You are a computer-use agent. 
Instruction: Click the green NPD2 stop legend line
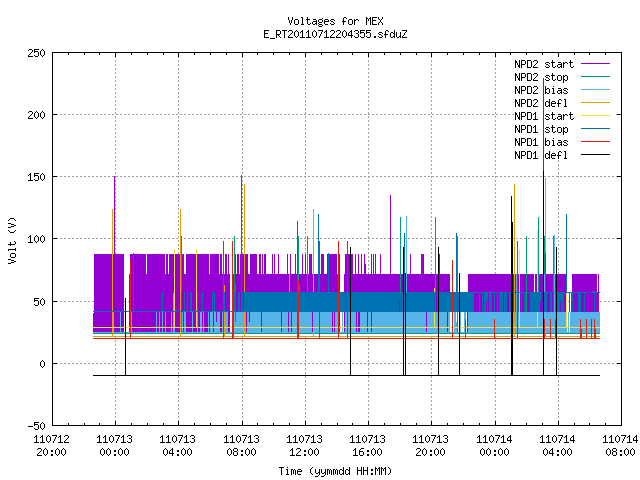click(x=596, y=77)
